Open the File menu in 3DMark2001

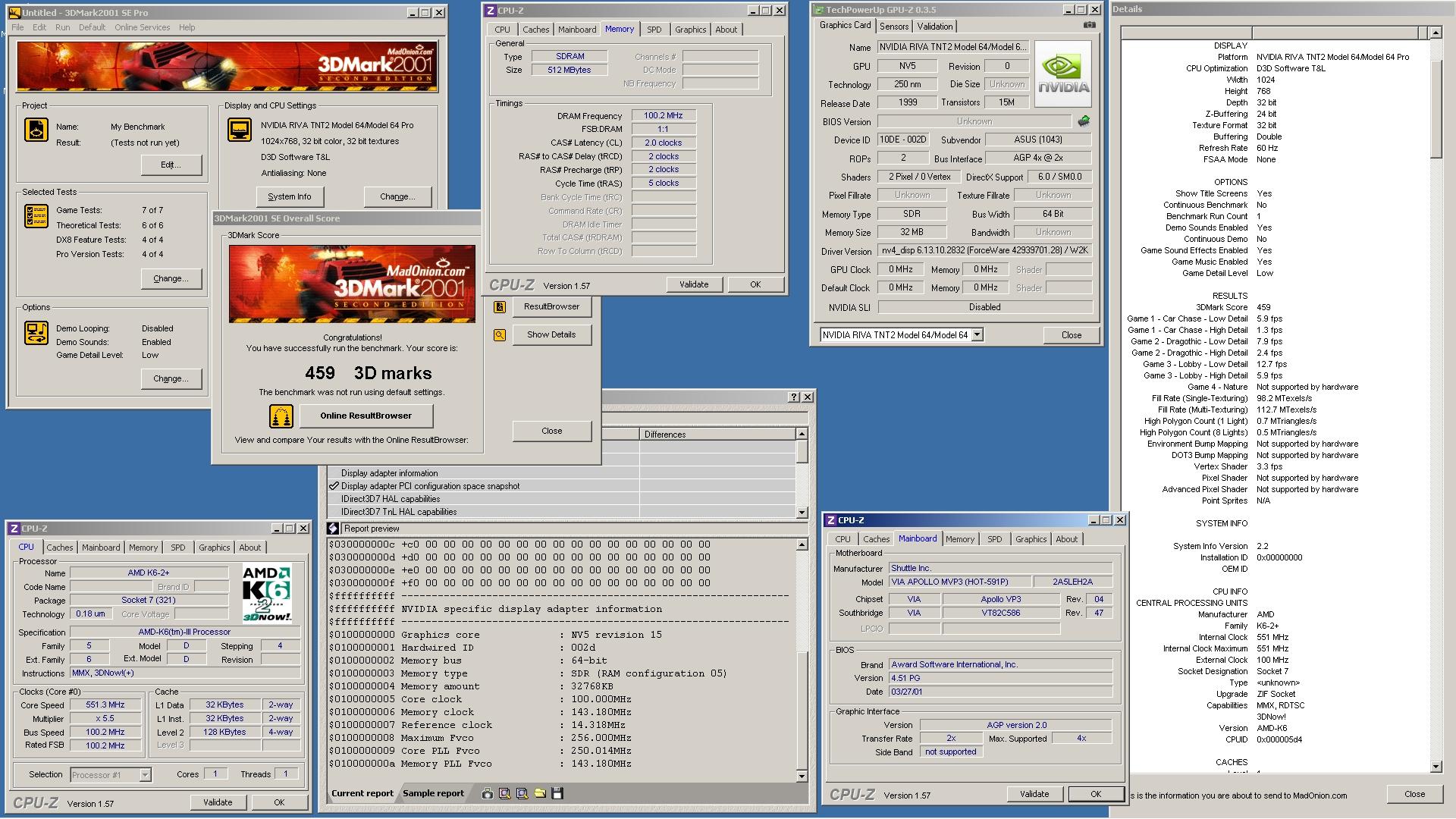(17, 27)
